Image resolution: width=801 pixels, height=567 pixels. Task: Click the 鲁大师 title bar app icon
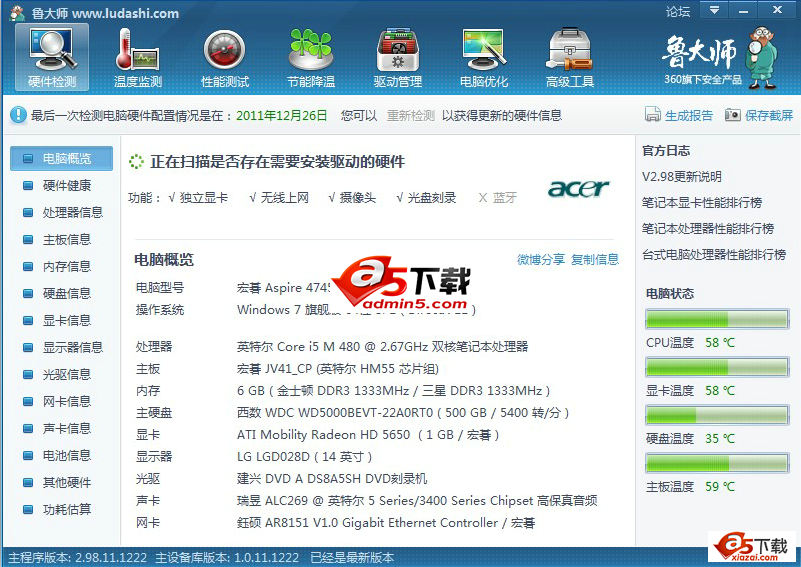point(17,12)
